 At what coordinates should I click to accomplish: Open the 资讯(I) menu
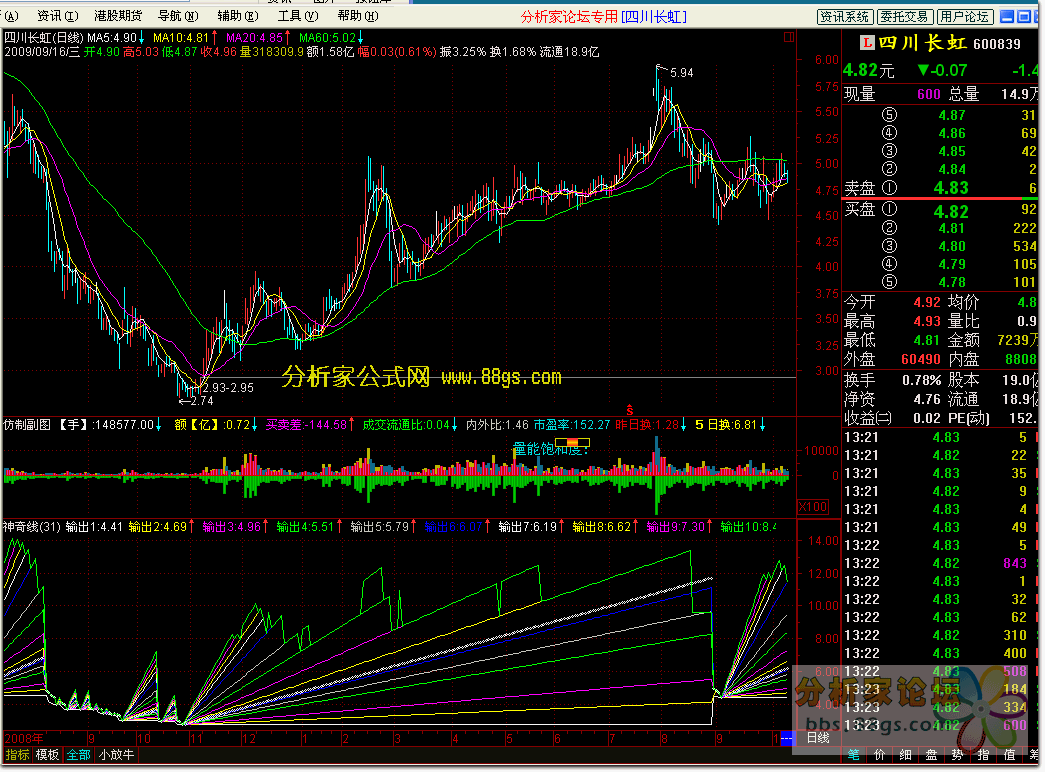pos(57,16)
